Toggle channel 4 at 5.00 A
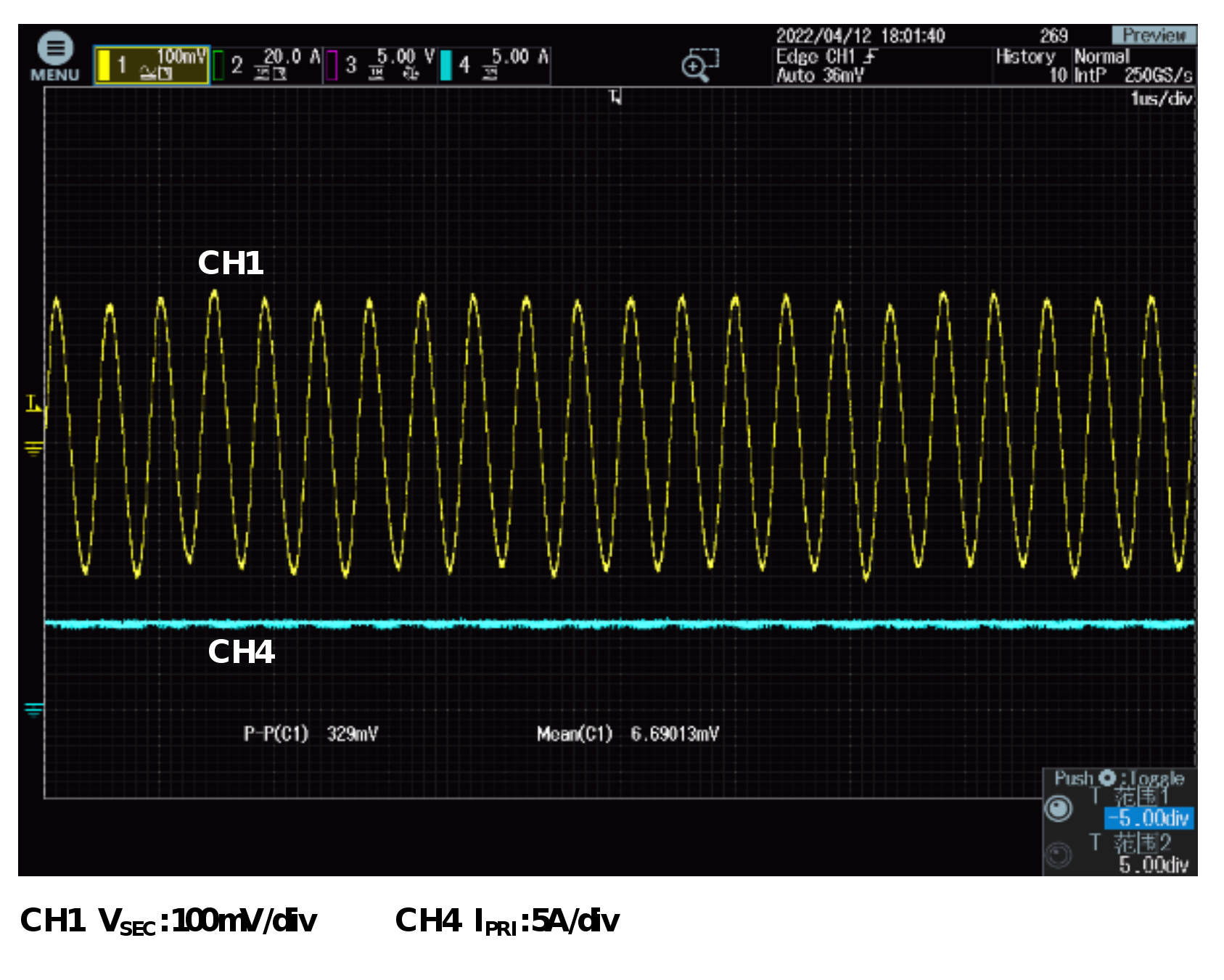Screen dimensions: 1224x980 coord(494,65)
